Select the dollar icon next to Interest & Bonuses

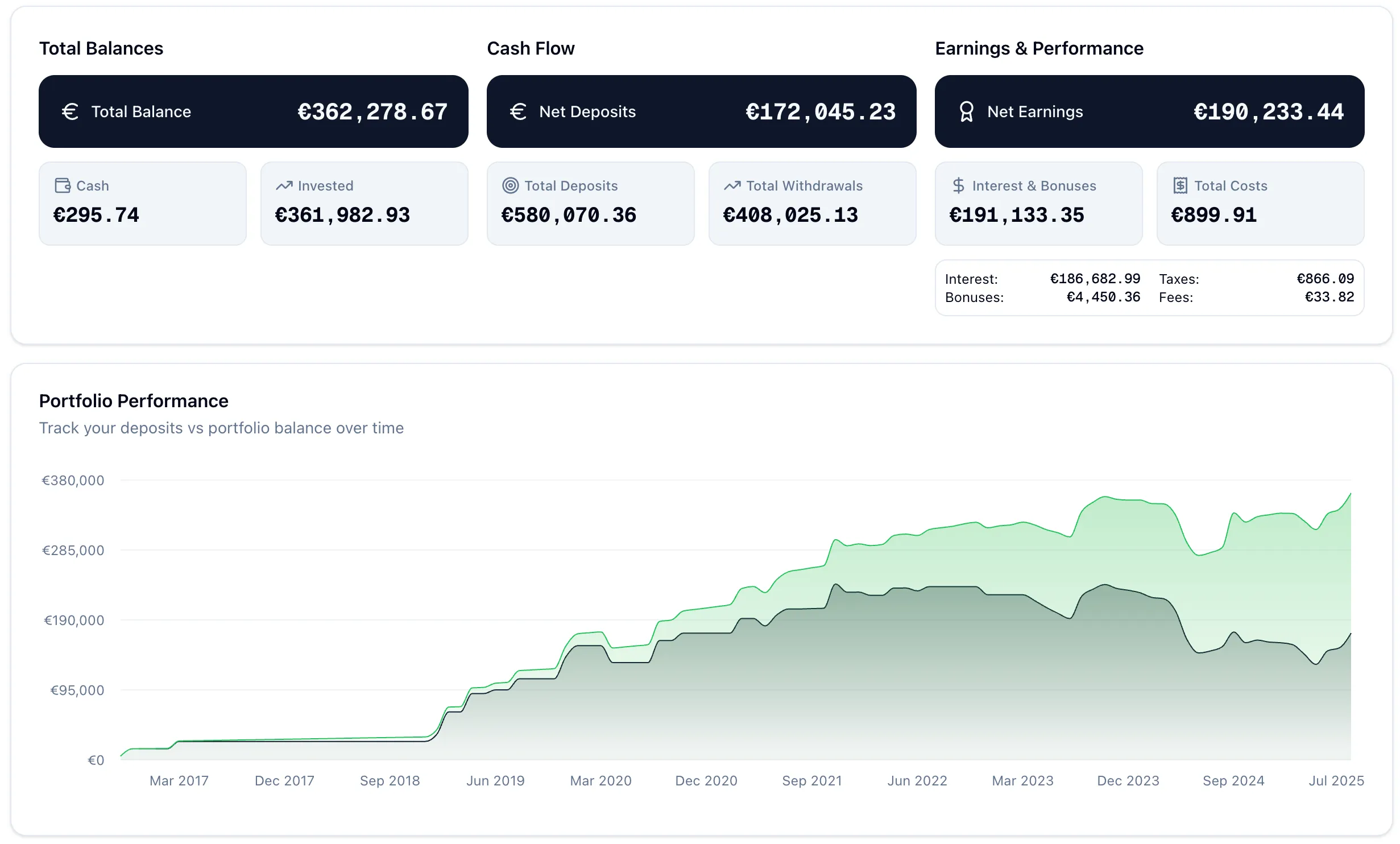[958, 185]
